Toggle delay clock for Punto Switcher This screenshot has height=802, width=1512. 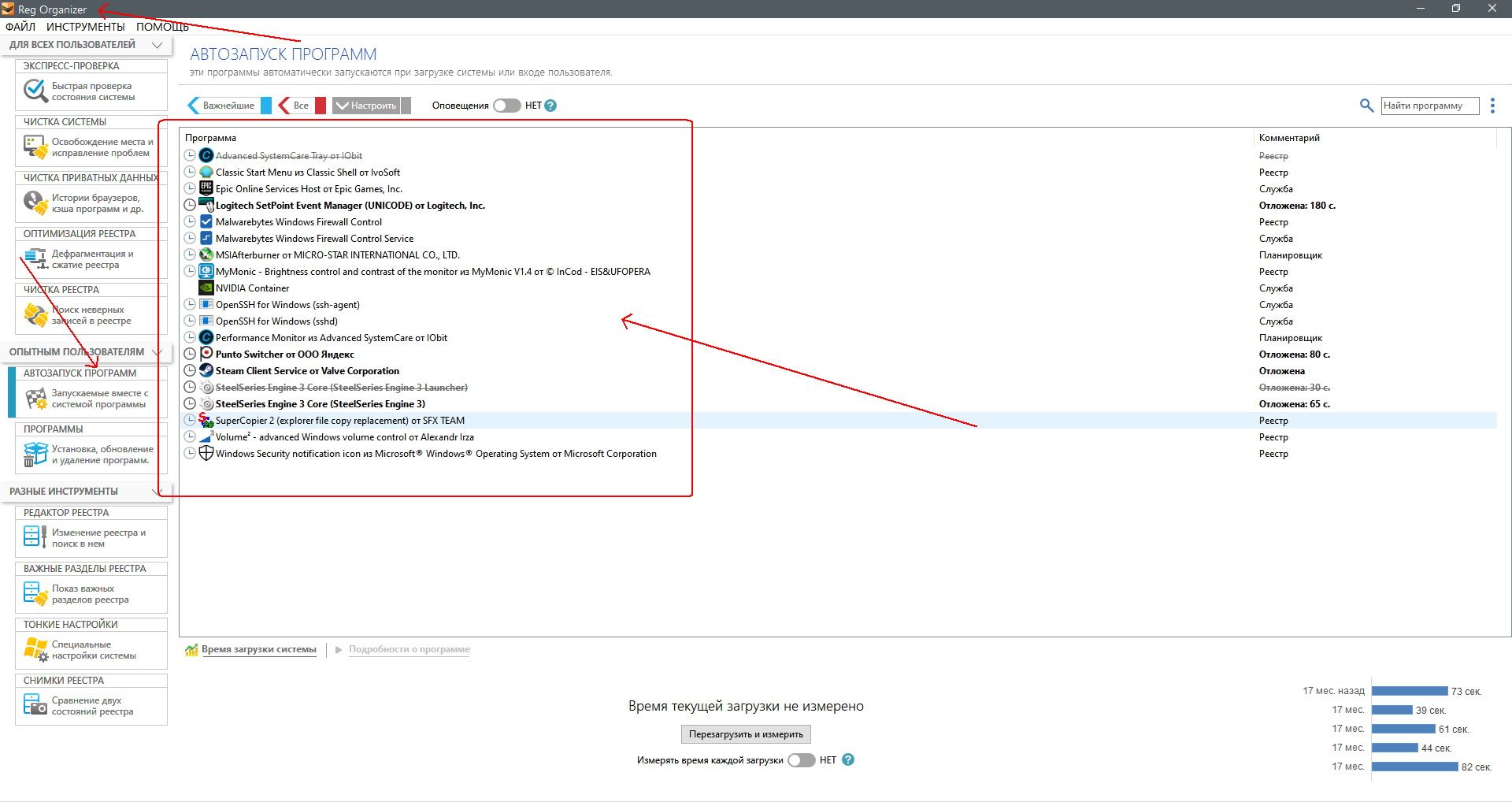(190, 354)
